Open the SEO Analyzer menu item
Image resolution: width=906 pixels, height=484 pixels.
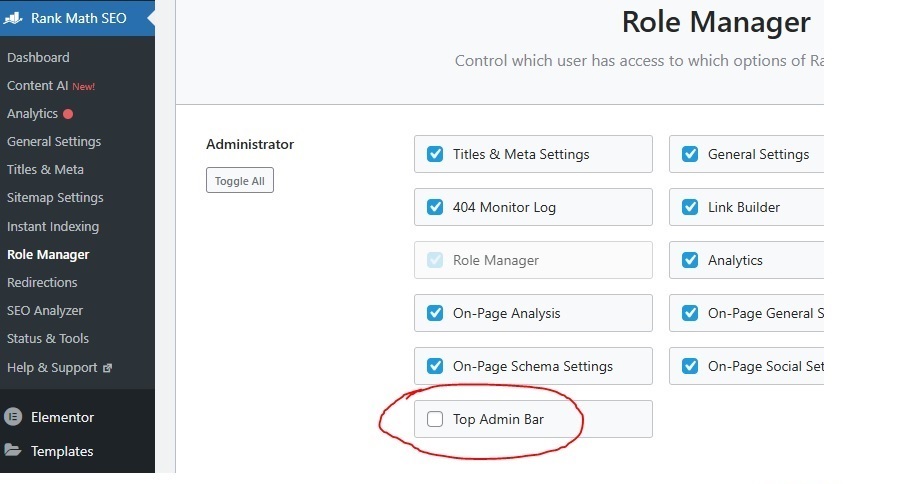coord(45,311)
